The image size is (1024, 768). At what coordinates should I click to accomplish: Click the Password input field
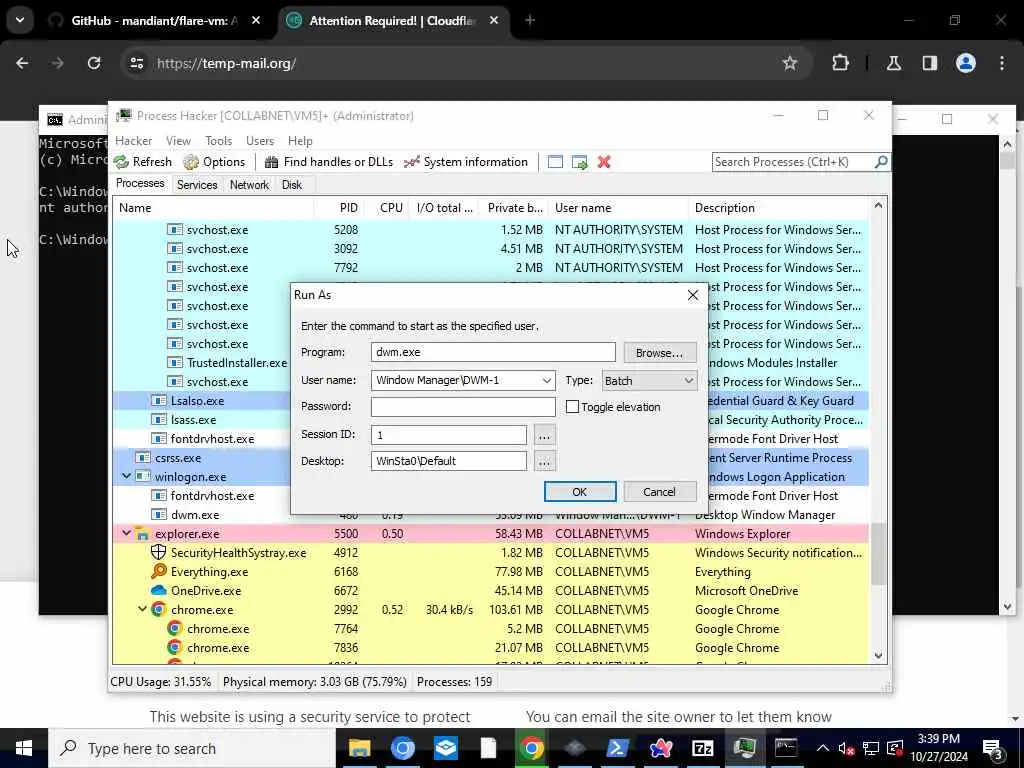tap(463, 406)
